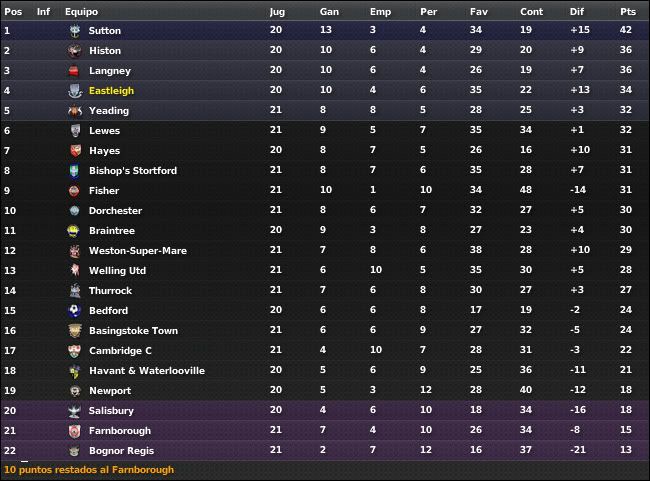Open the Hayes club badge icon
This screenshot has width=650, height=481.
coord(75,151)
